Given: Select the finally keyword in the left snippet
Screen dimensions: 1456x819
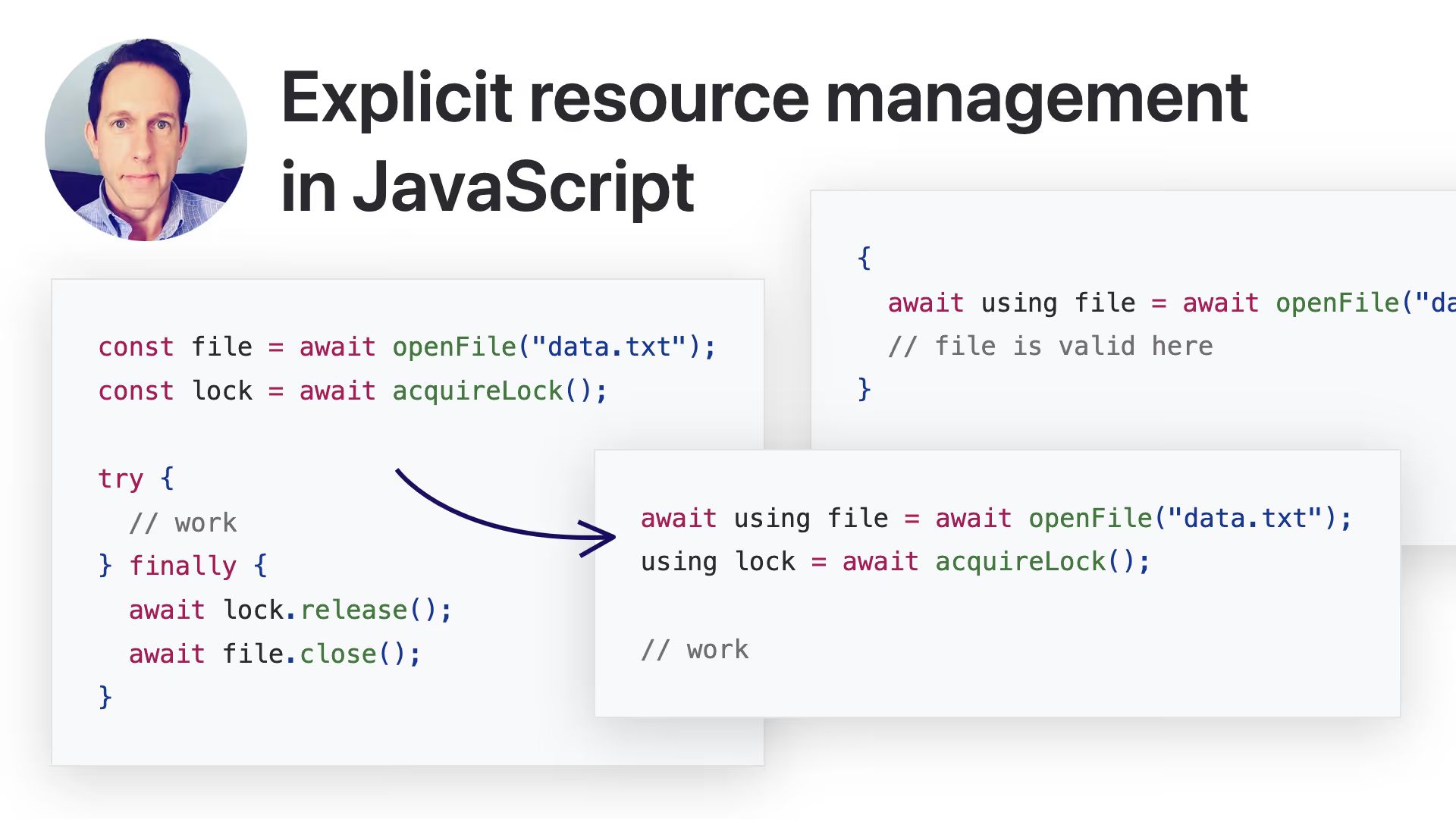Looking at the screenshot, I should click(182, 565).
